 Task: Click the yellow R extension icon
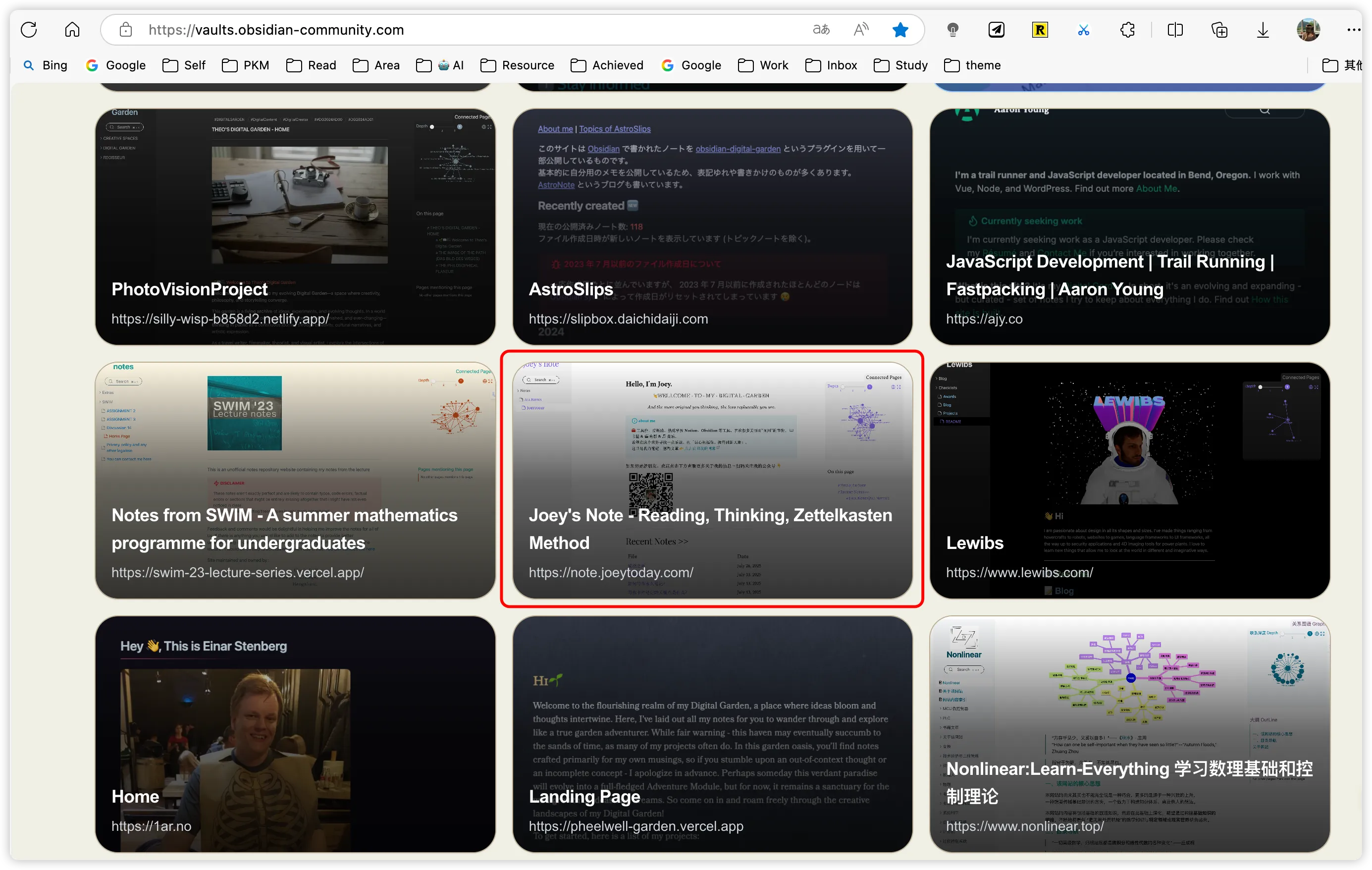point(1040,30)
